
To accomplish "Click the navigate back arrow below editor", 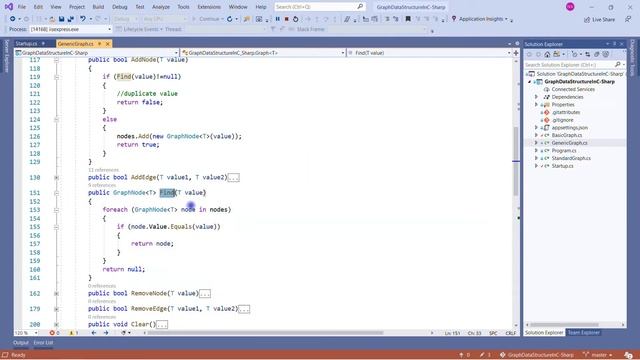I will click(94, 333).
